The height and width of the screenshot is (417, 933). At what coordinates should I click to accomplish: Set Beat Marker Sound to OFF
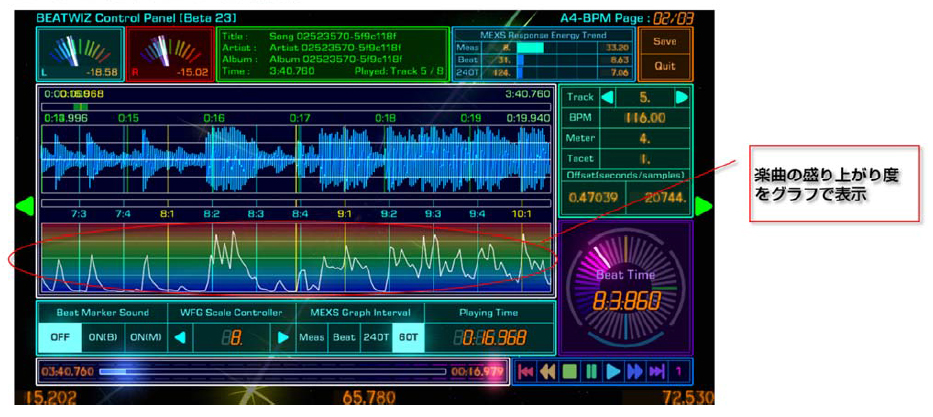60,337
